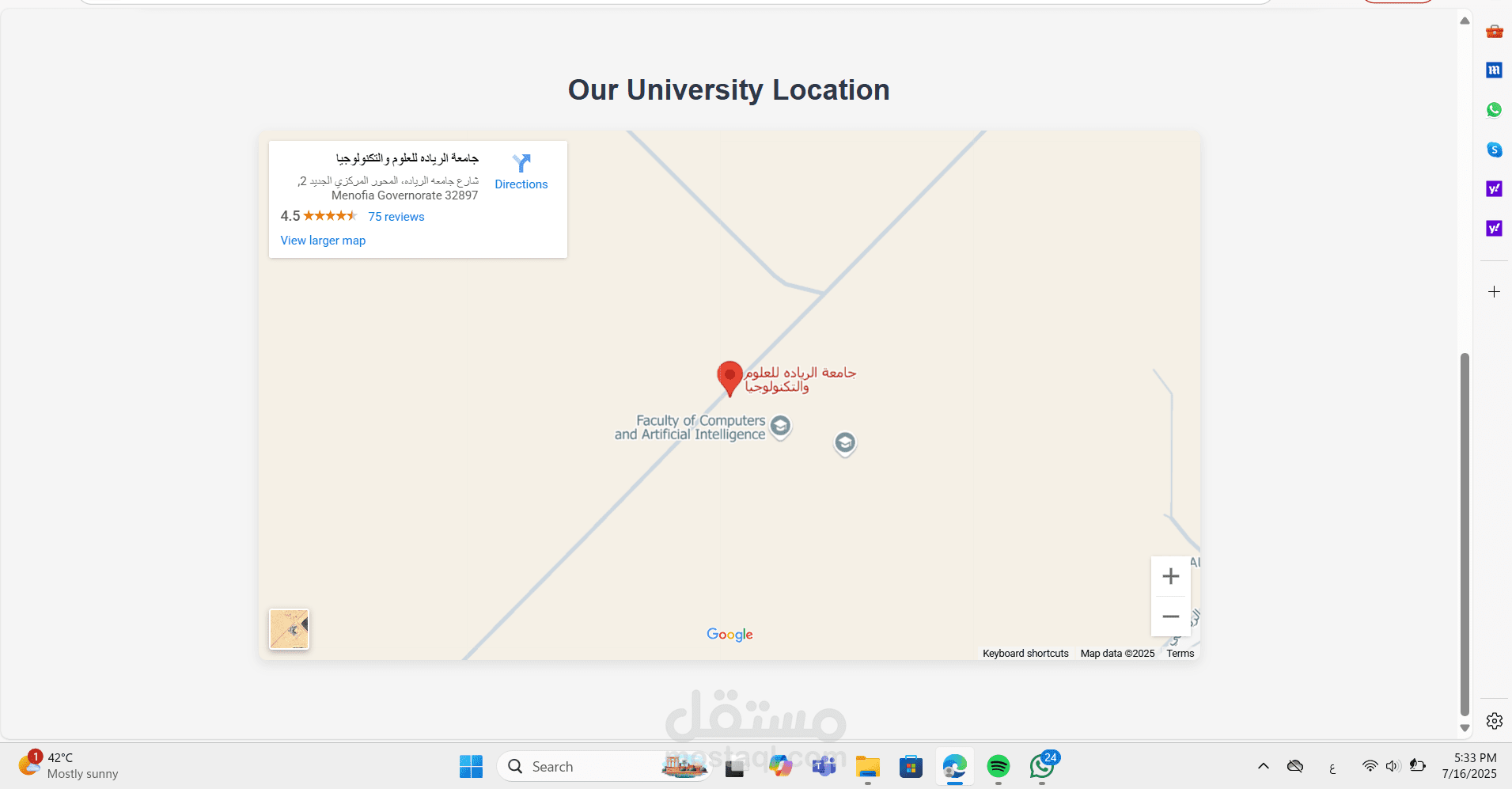Click the unlabeled school marker on map
The width and height of the screenshot is (1512, 789).
(x=845, y=443)
